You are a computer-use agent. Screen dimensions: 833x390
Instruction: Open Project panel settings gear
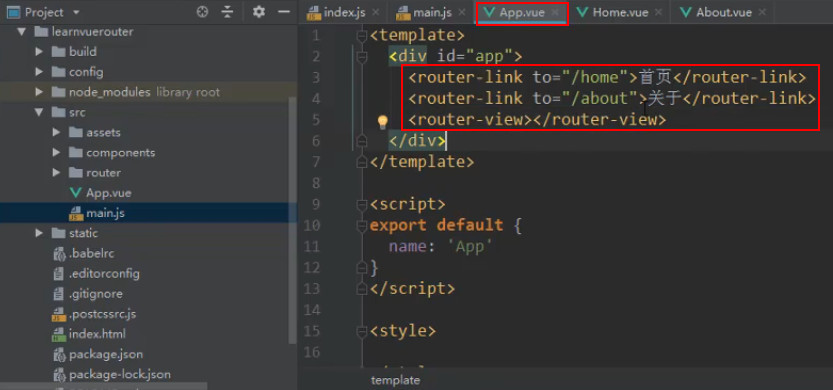[259, 12]
